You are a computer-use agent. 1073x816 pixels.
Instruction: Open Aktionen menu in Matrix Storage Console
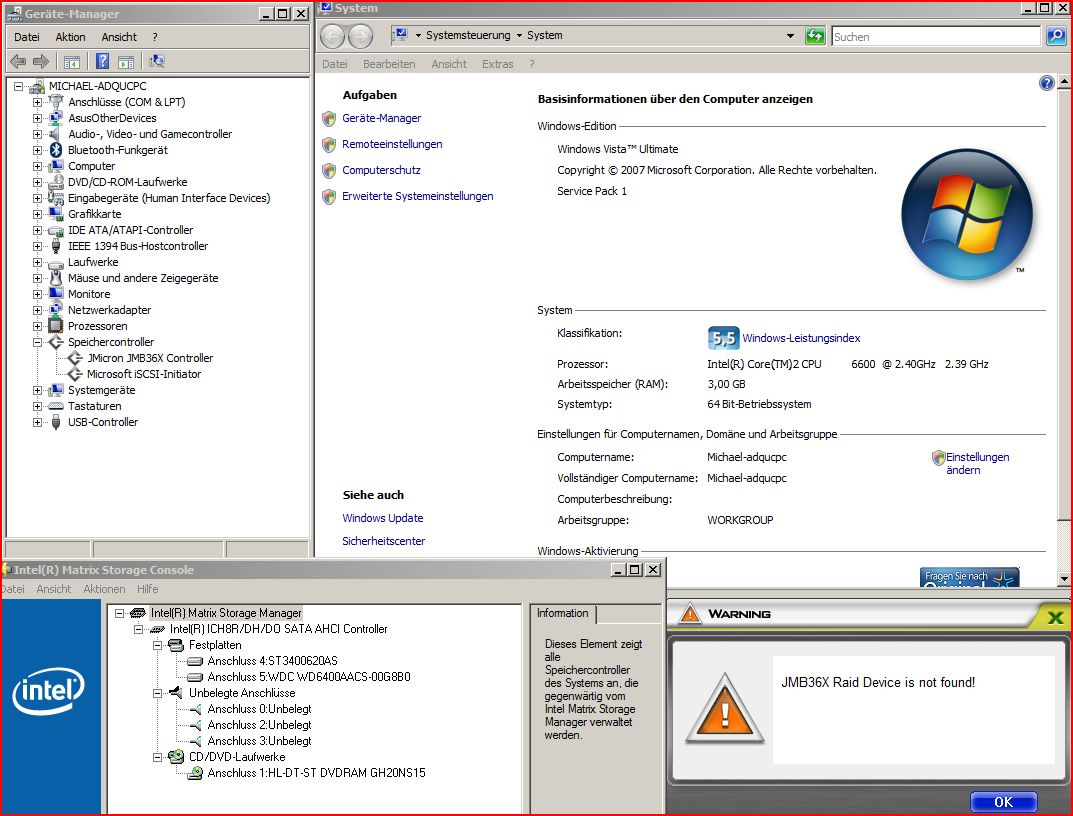pyautogui.click(x=104, y=589)
